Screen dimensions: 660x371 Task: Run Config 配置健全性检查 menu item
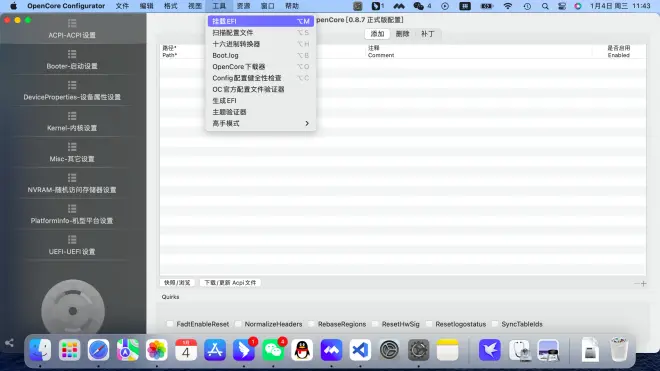[x=261, y=78]
